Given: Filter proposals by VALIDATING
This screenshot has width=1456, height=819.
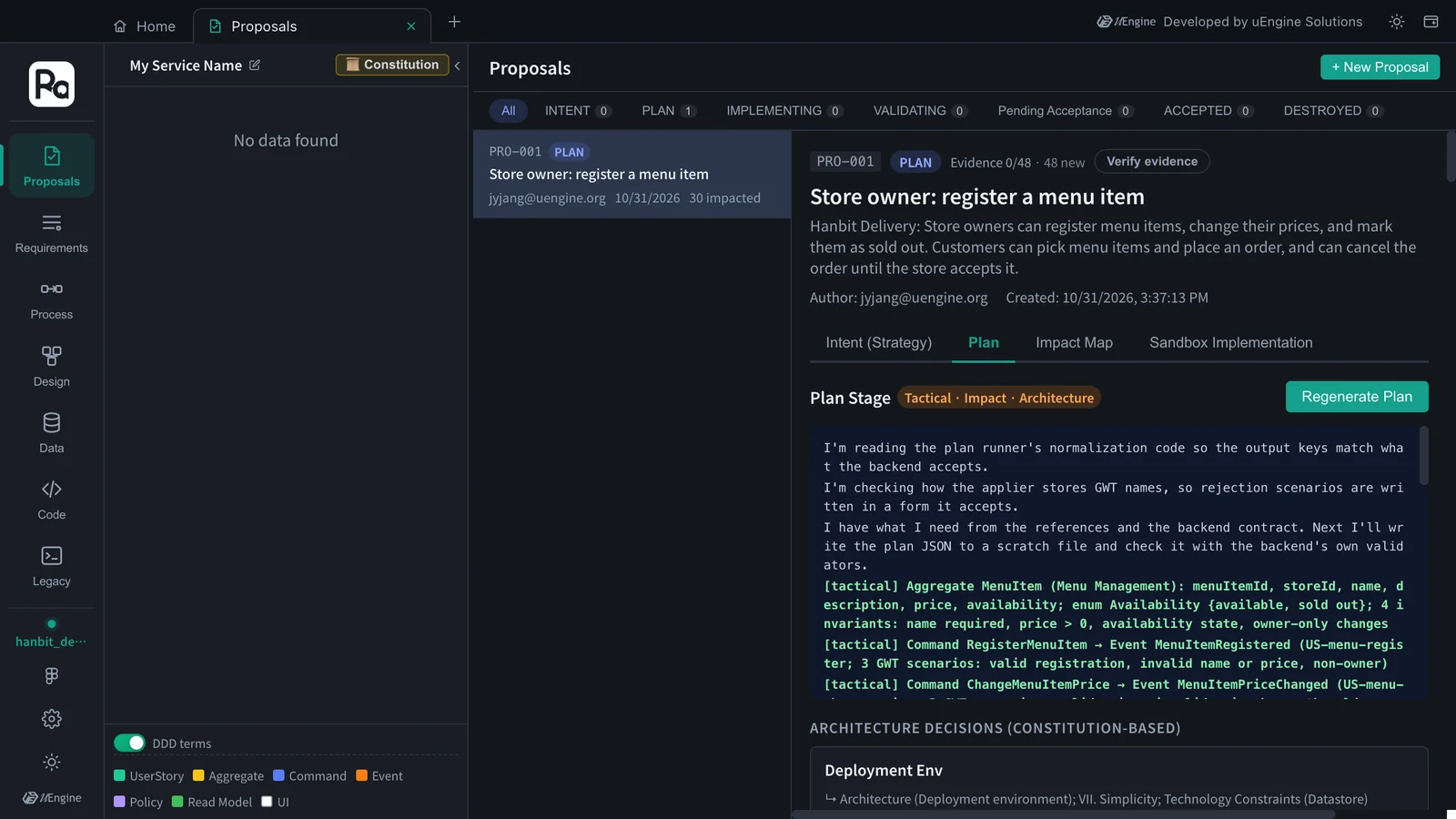Looking at the screenshot, I should (x=920, y=111).
